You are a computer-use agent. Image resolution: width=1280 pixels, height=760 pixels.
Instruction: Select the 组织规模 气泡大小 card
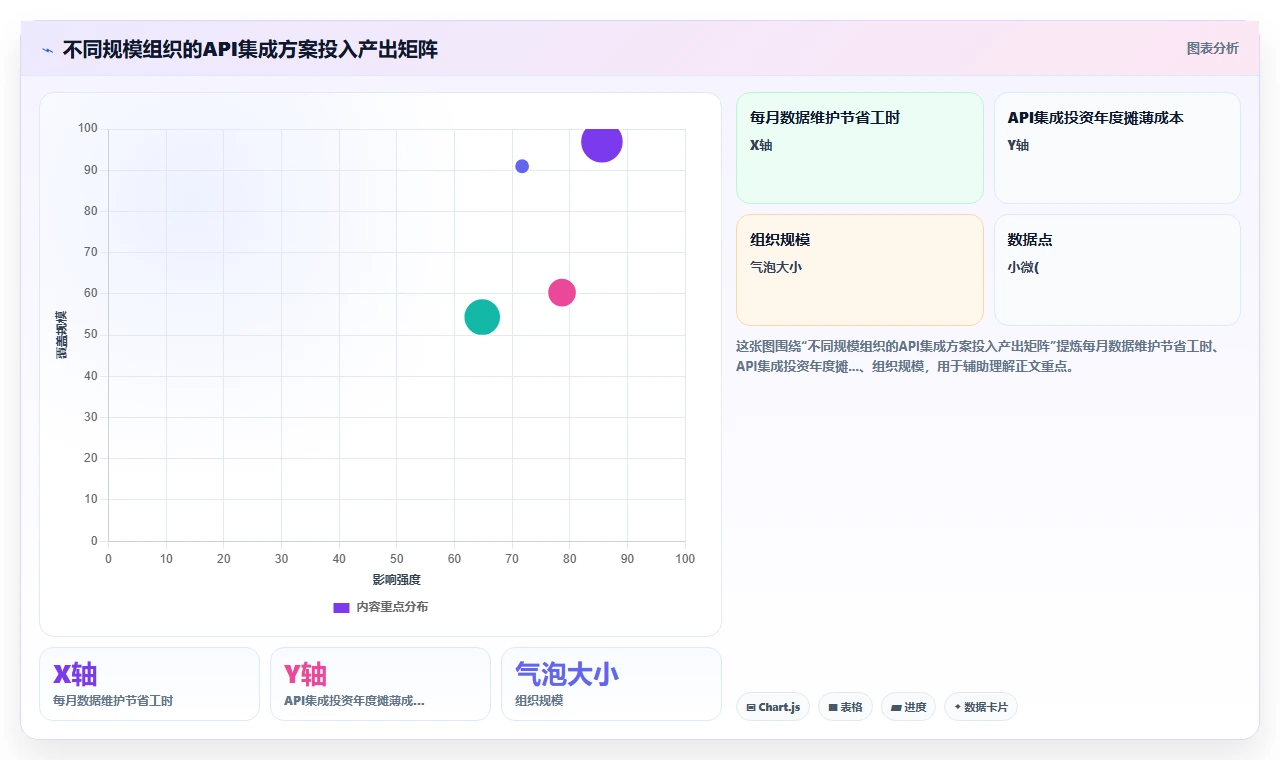pos(860,270)
